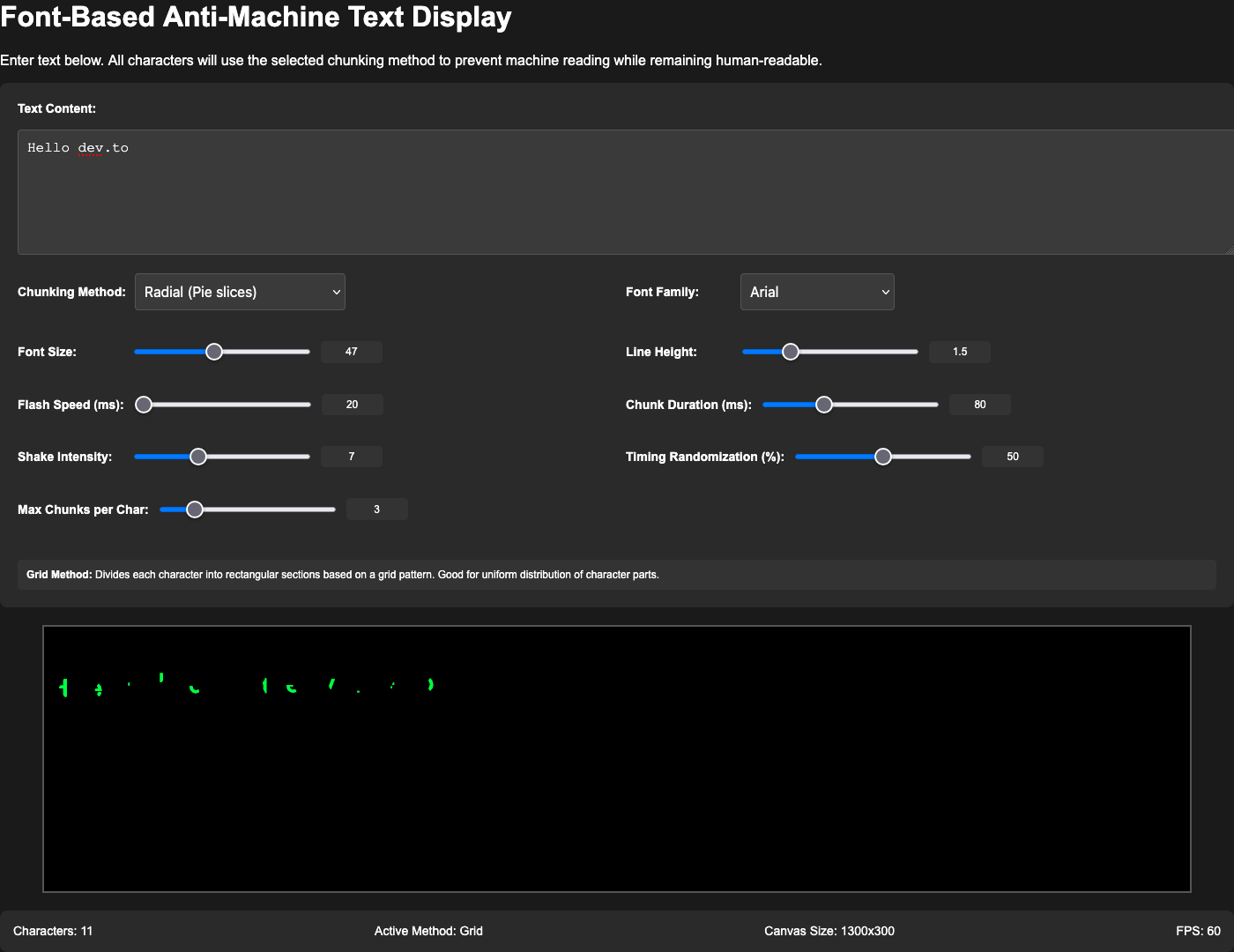The width and height of the screenshot is (1234, 952).
Task: Click the Shake Intensity label
Action: click(64, 457)
